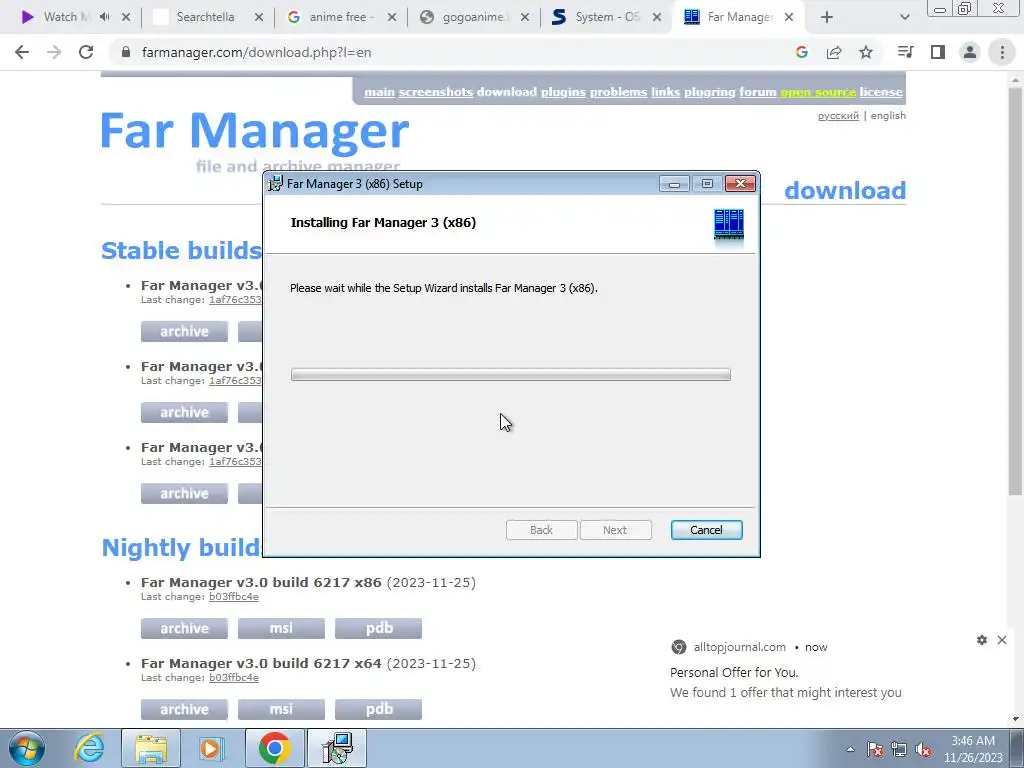Click the second stable build archive button
This screenshot has width=1024, height=768.
coord(184,412)
